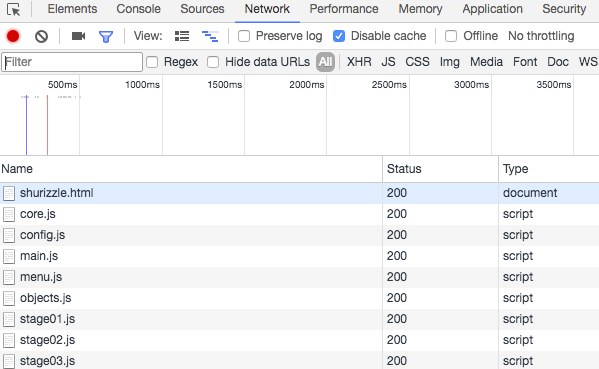599x369 pixels.
Task: Open the Security tab
Action: click(x=564, y=9)
